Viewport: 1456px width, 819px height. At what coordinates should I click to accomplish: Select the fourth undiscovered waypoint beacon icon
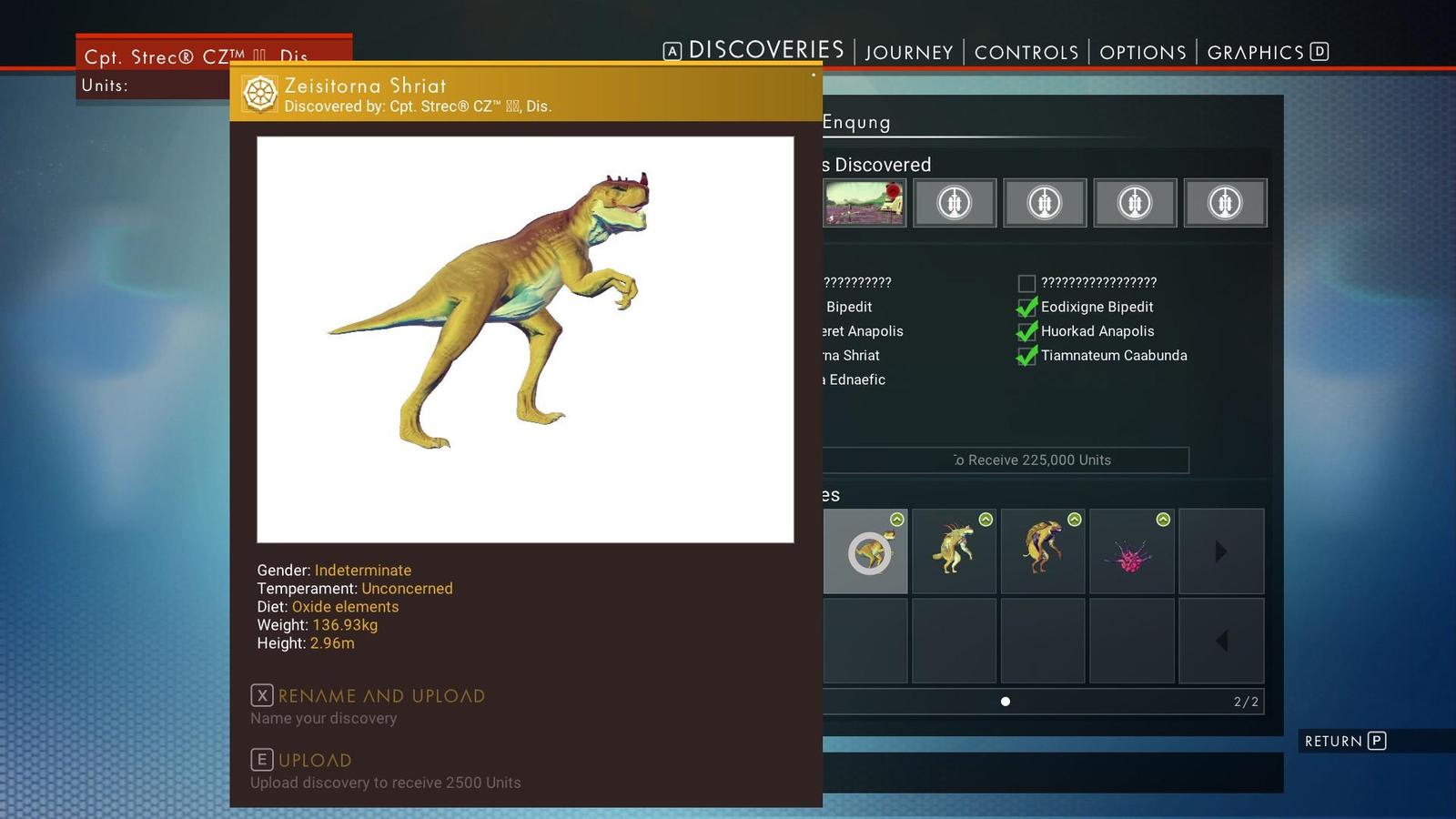[x=1225, y=202]
